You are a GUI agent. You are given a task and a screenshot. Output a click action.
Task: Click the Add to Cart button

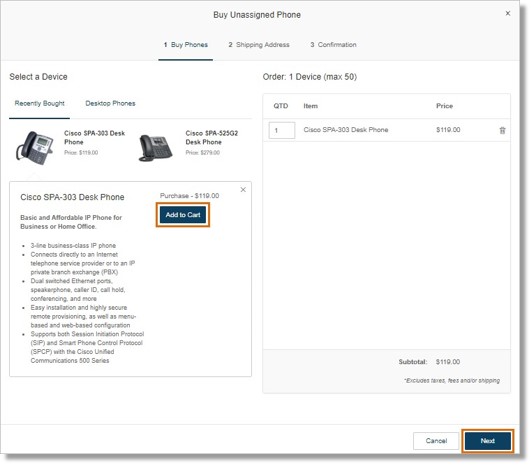tap(183, 215)
